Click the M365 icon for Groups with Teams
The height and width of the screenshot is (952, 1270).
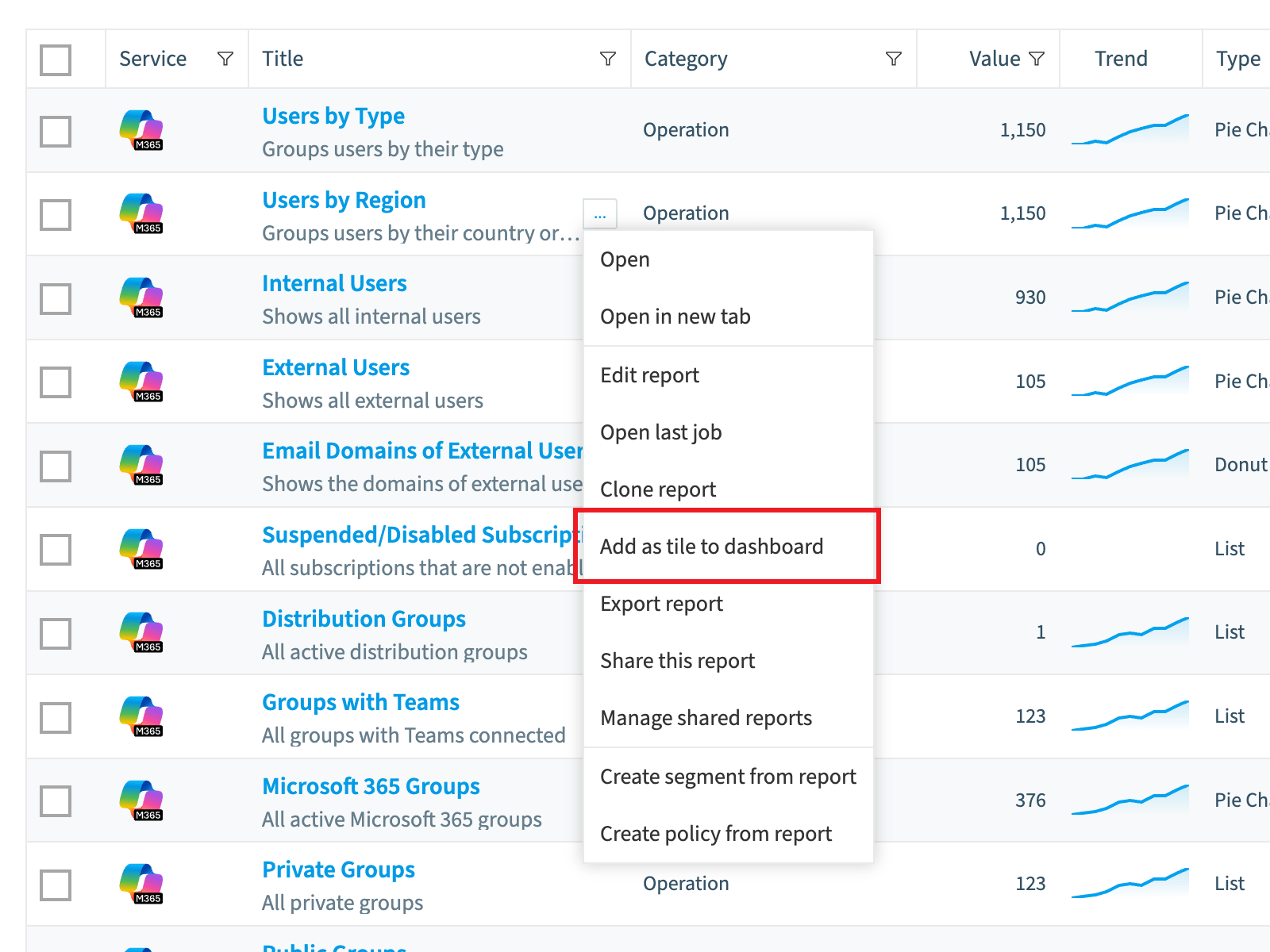click(x=141, y=716)
